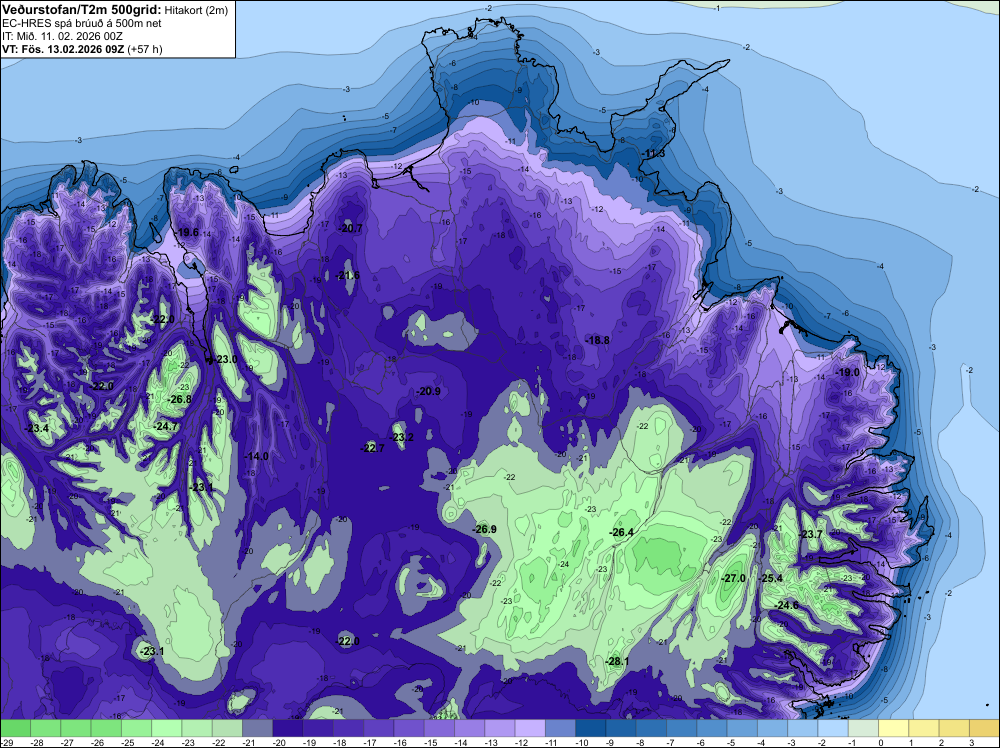The width and height of the screenshot is (1000, 748).
Task: Click the -28.1 temperature value on the map
Action: coord(617,661)
